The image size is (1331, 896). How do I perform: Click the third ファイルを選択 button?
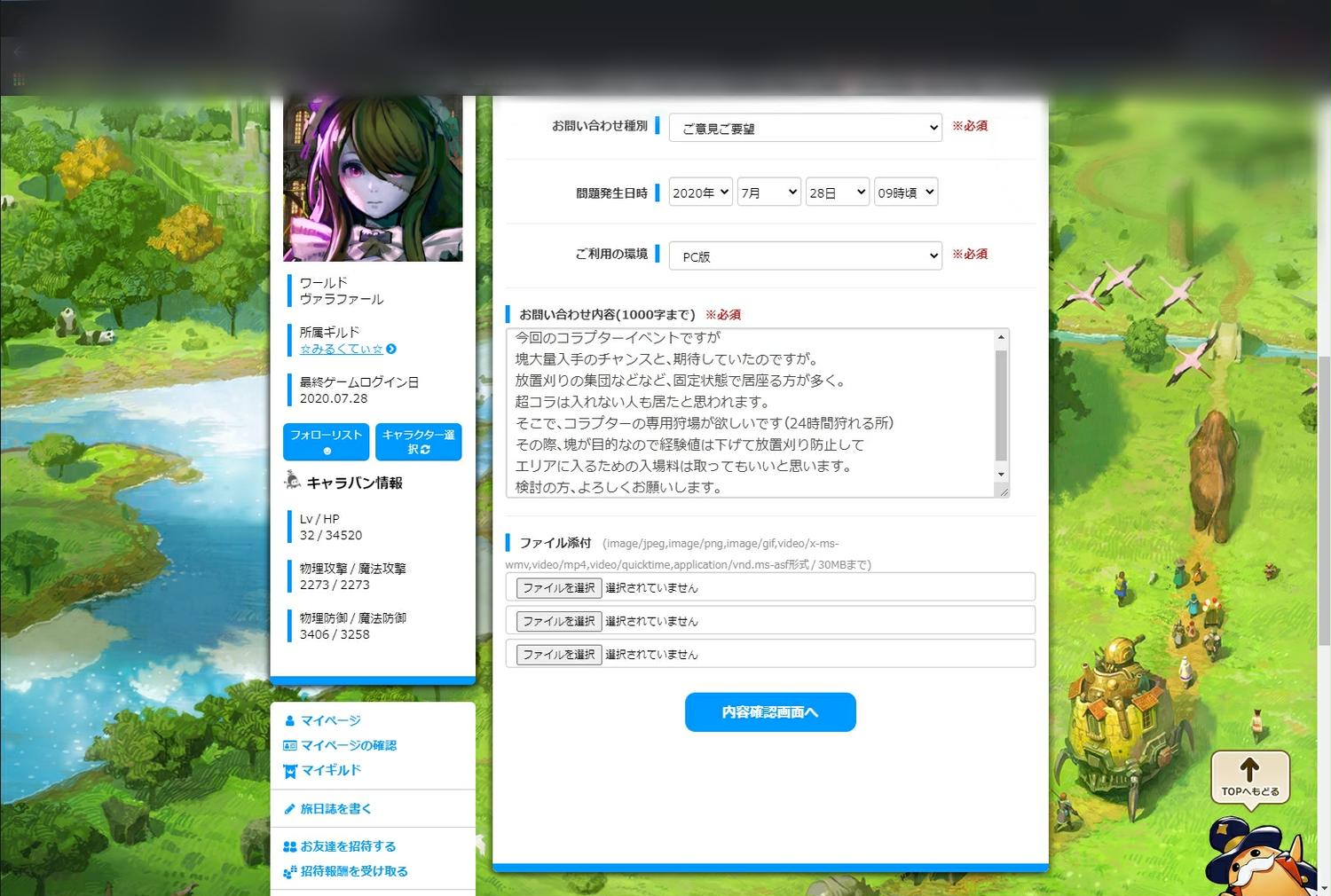pos(559,654)
